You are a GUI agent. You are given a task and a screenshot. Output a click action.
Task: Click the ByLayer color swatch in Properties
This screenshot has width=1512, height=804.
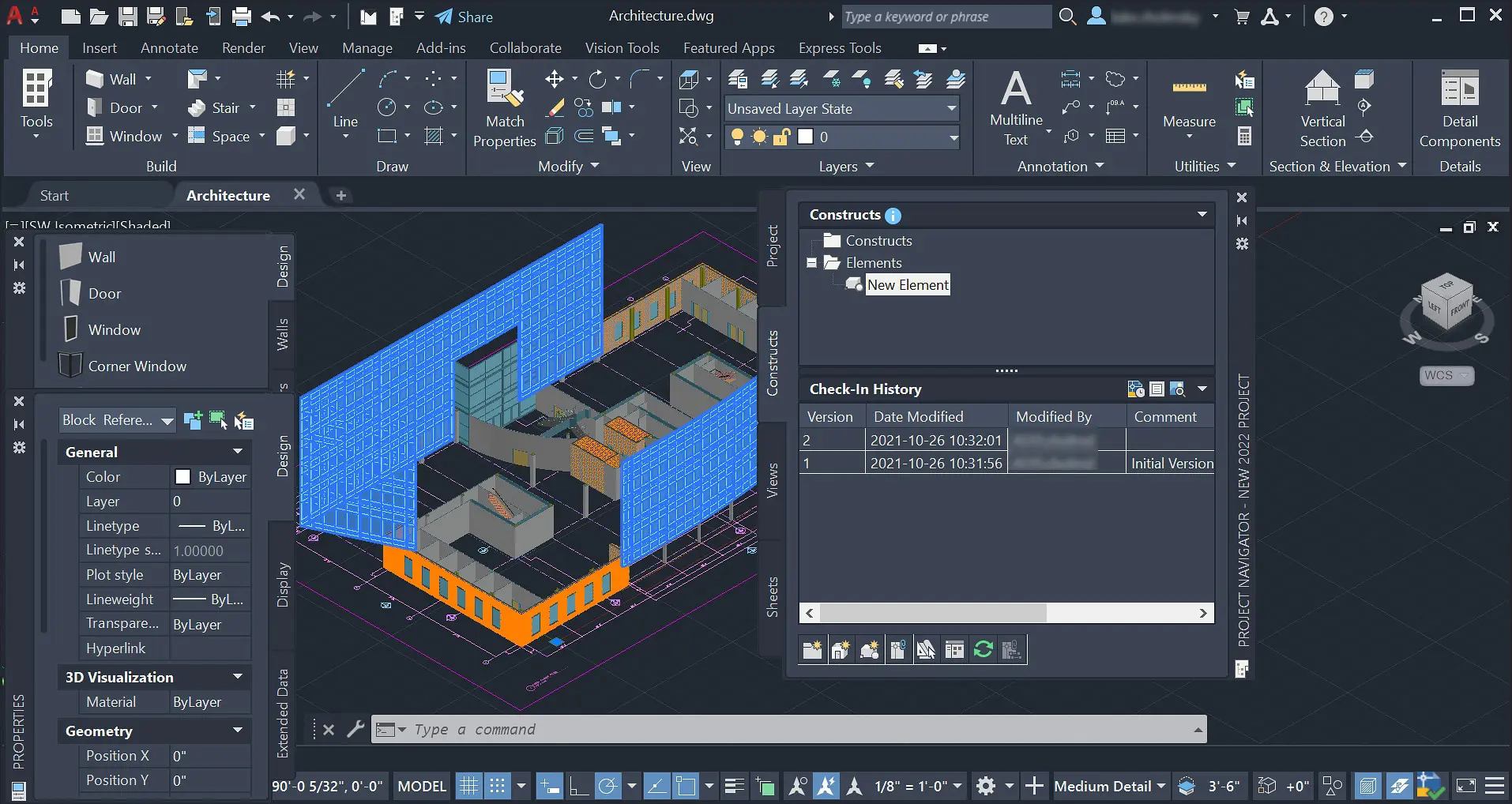coord(182,476)
